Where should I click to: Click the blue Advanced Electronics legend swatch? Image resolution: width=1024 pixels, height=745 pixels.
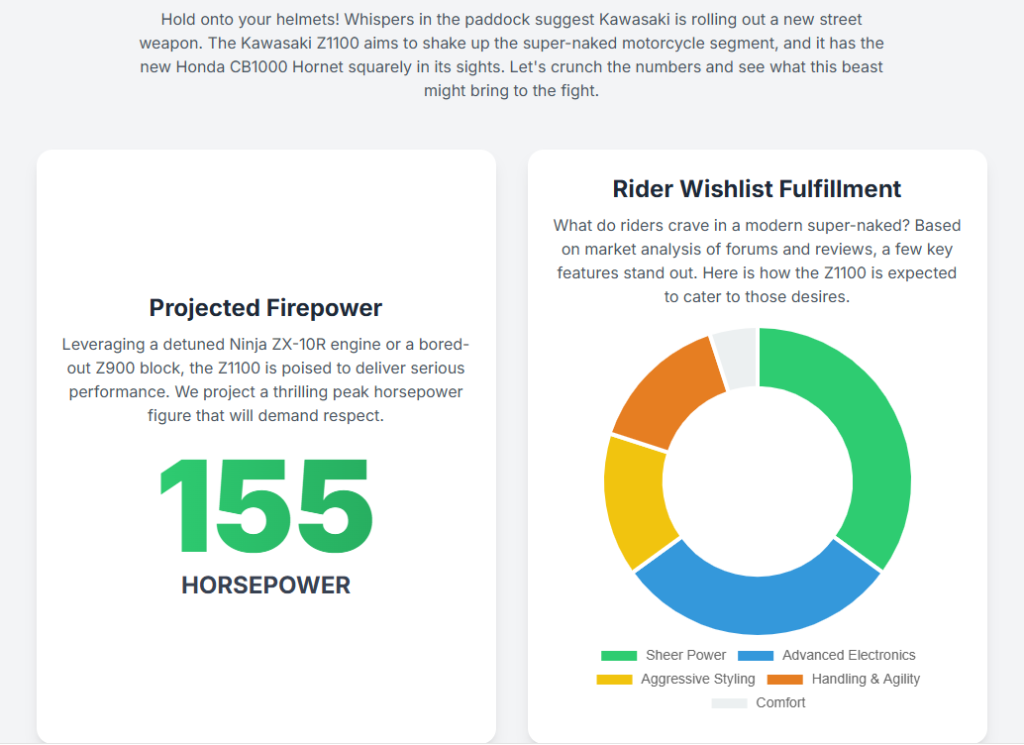756,655
